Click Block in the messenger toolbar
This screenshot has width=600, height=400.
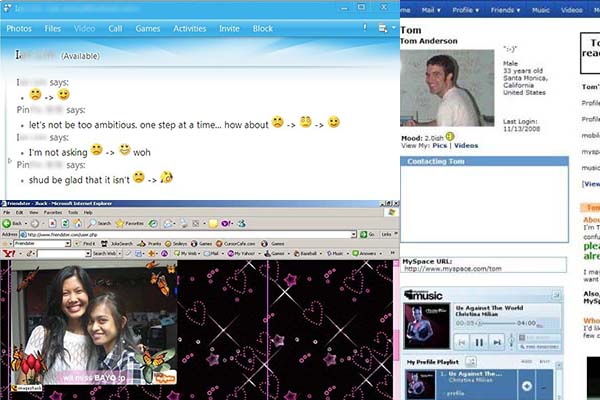pyautogui.click(x=262, y=29)
